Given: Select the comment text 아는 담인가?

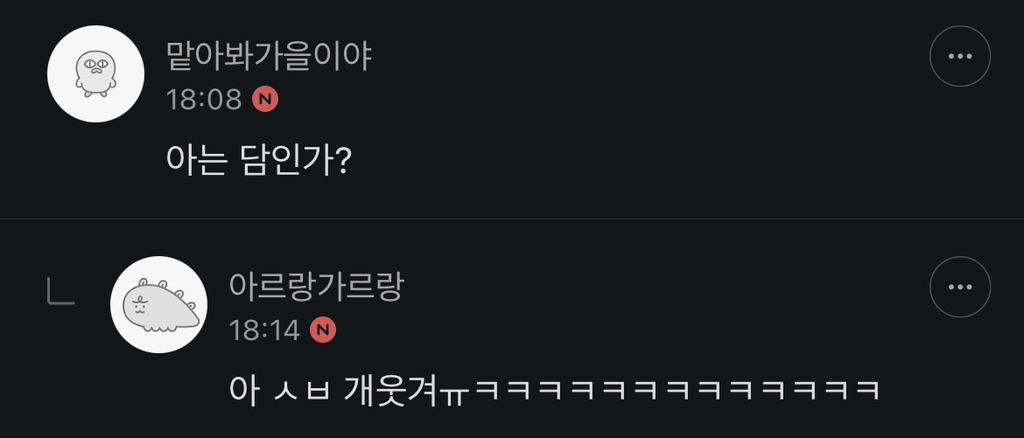Looking at the screenshot, I should (x=259, y=159).
